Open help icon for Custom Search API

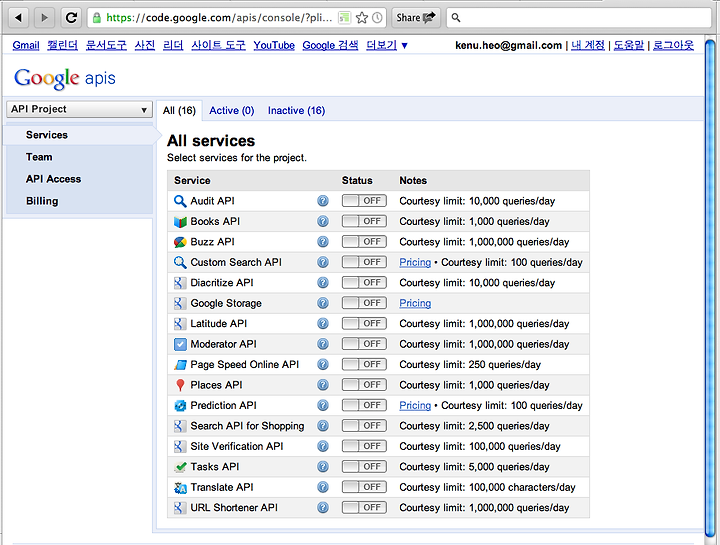click(x=323, y=262)
